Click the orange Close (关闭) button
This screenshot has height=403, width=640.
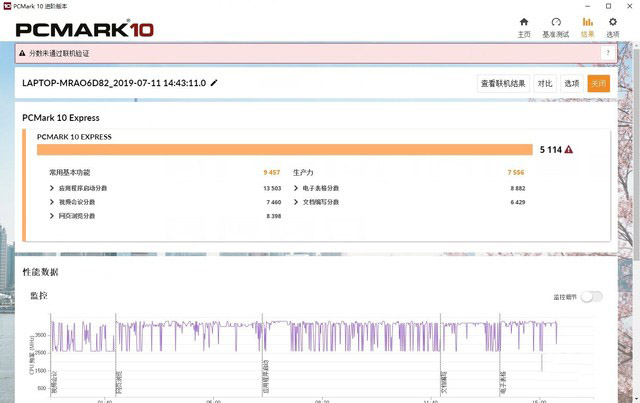click(598, 84)
